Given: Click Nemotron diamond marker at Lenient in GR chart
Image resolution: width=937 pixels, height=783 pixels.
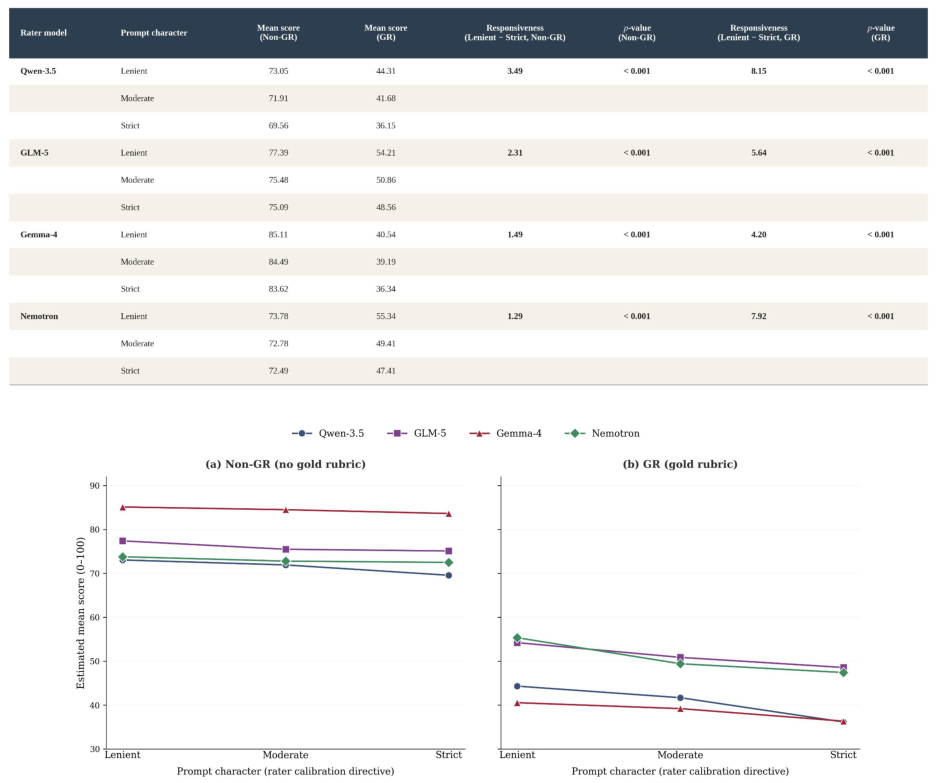Looking at the screenshot, I should pos(518,638).
